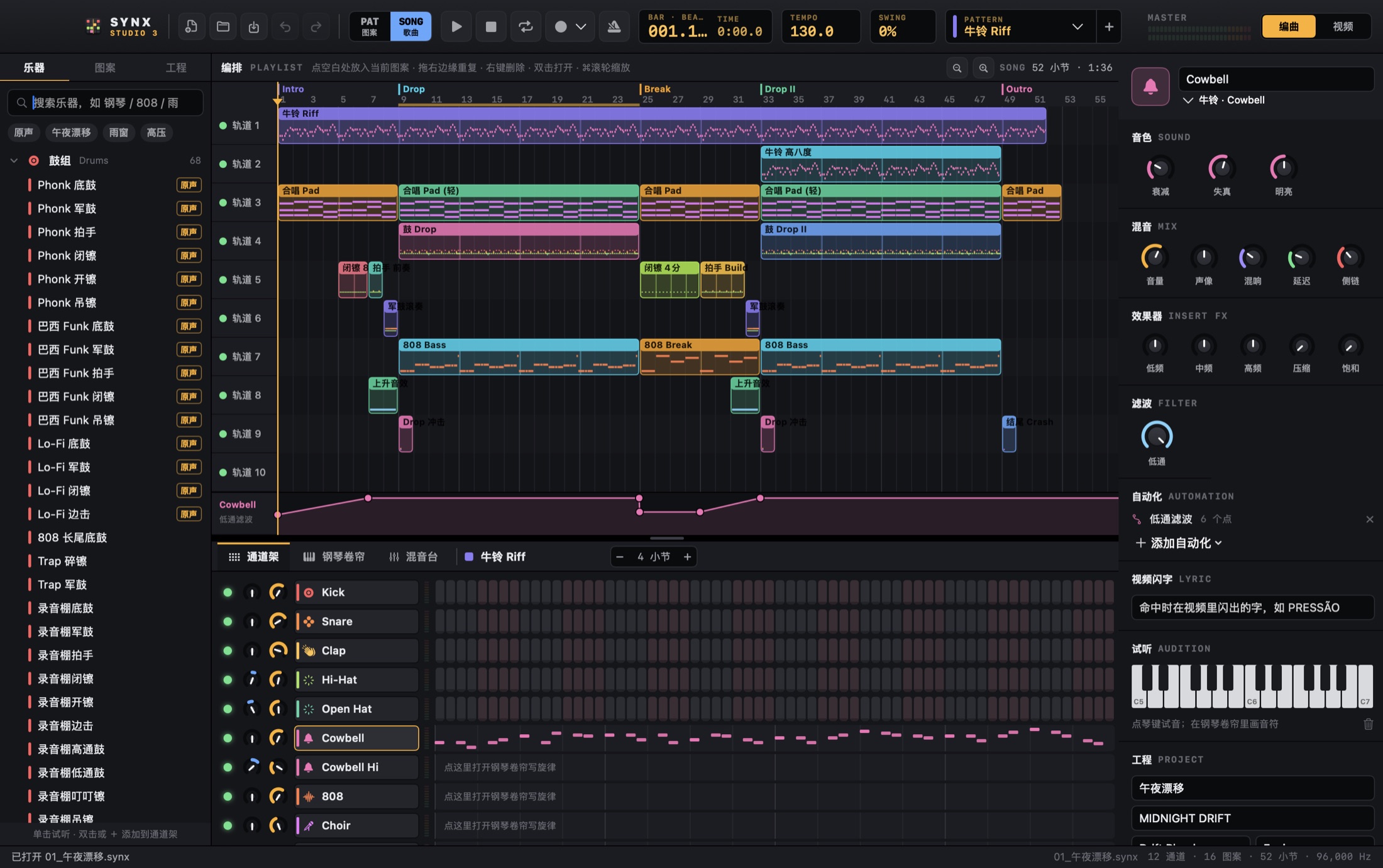Screen dimensions: 1383x868
Task: Click the 失真 sound knob
Action: (x=1221, y=168)
